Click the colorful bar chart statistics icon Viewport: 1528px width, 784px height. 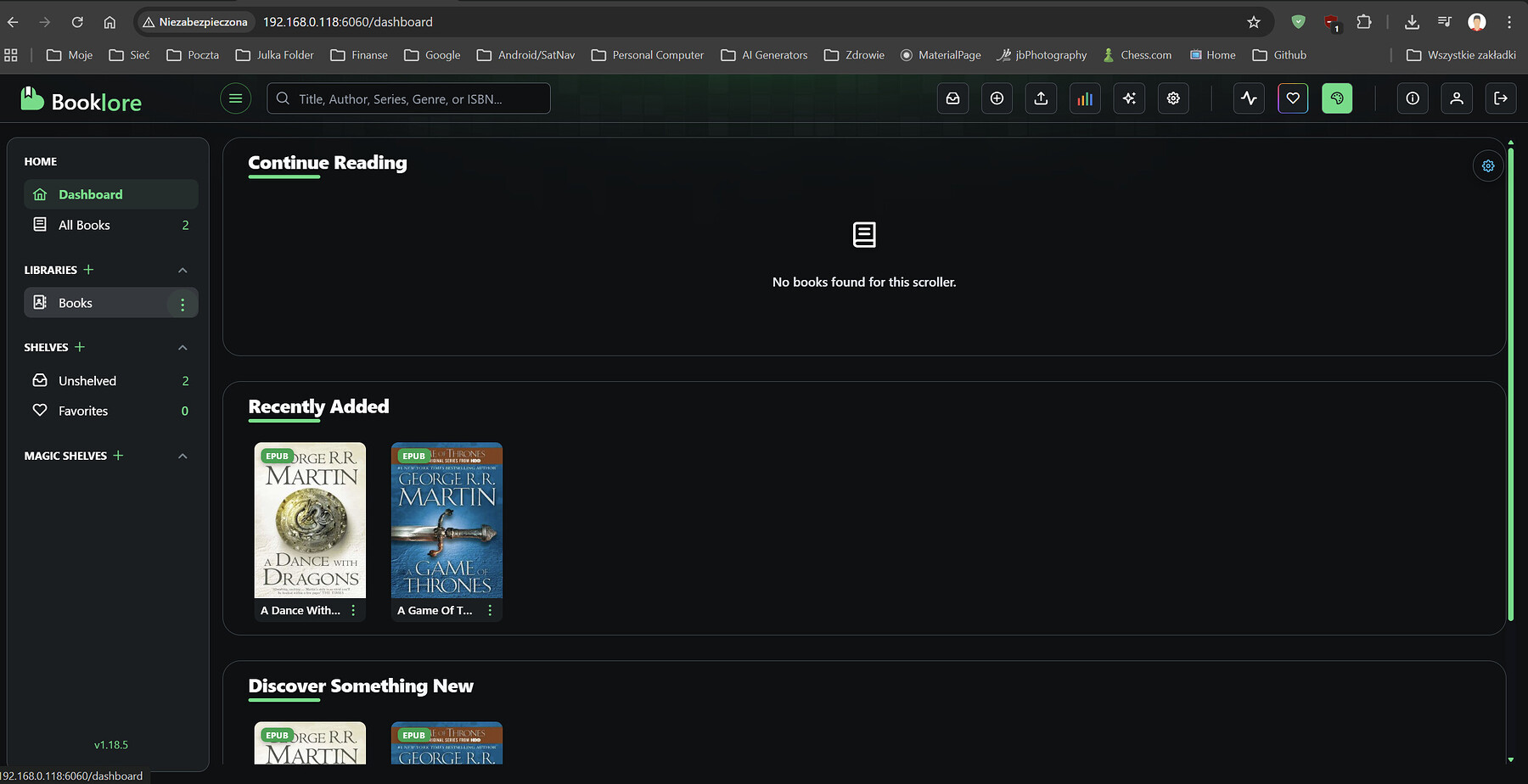click(x=1085, y=98)
